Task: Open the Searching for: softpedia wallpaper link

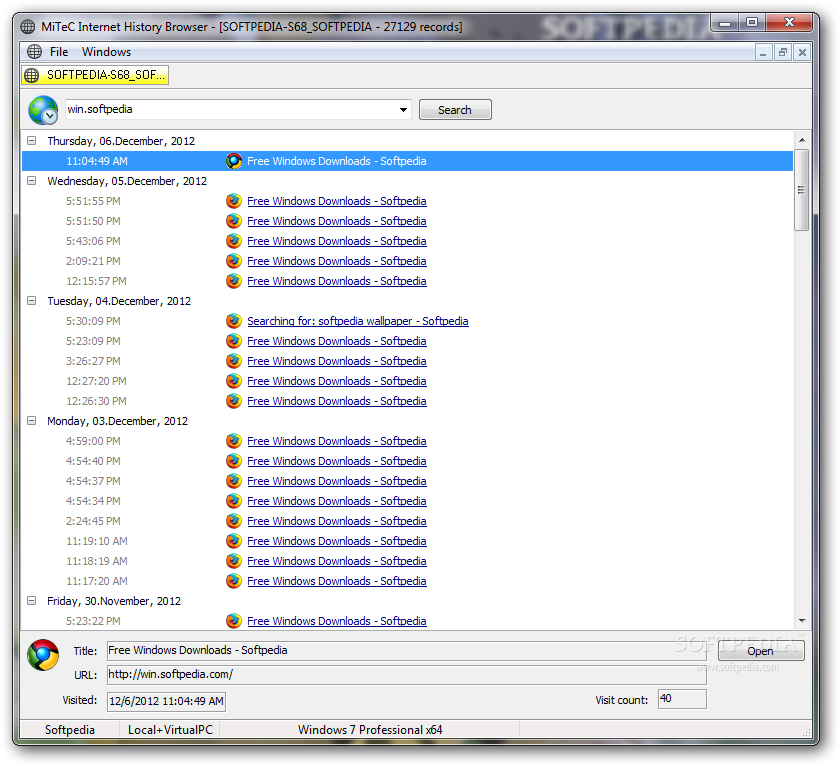Action: (358, 321)
